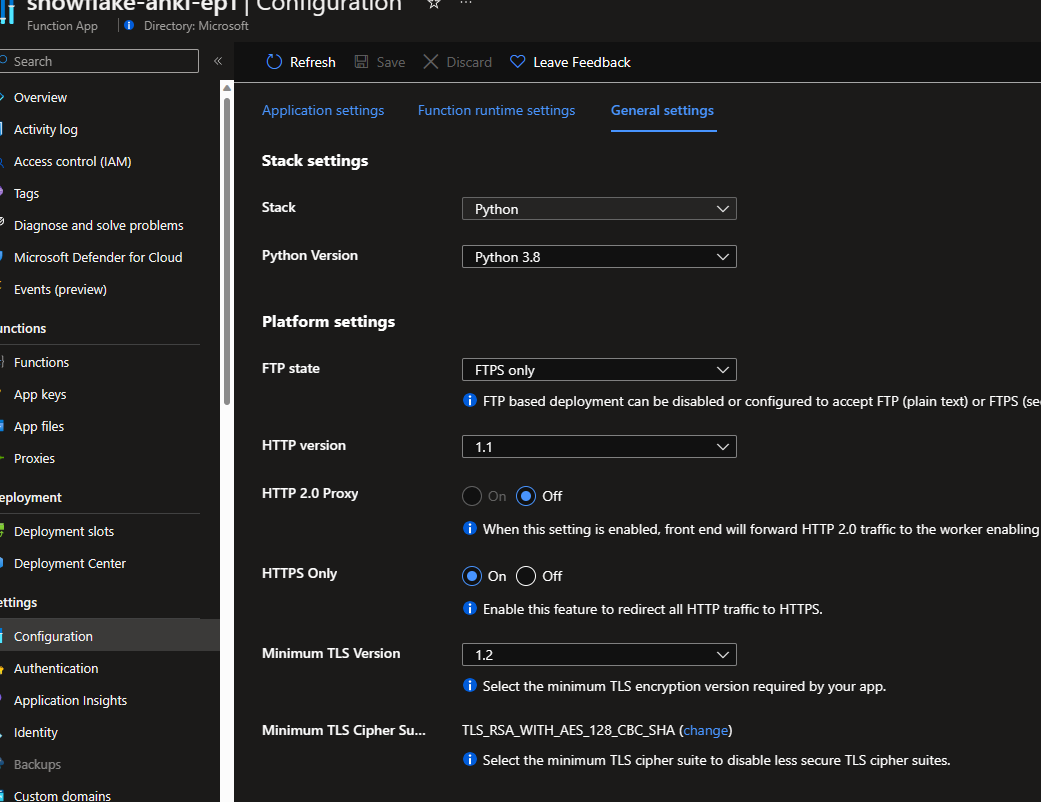Viewport: 1041px width, 802px height.
Task: Turn on HTTP 2.0 Proxy
Action: click(471, 496)
